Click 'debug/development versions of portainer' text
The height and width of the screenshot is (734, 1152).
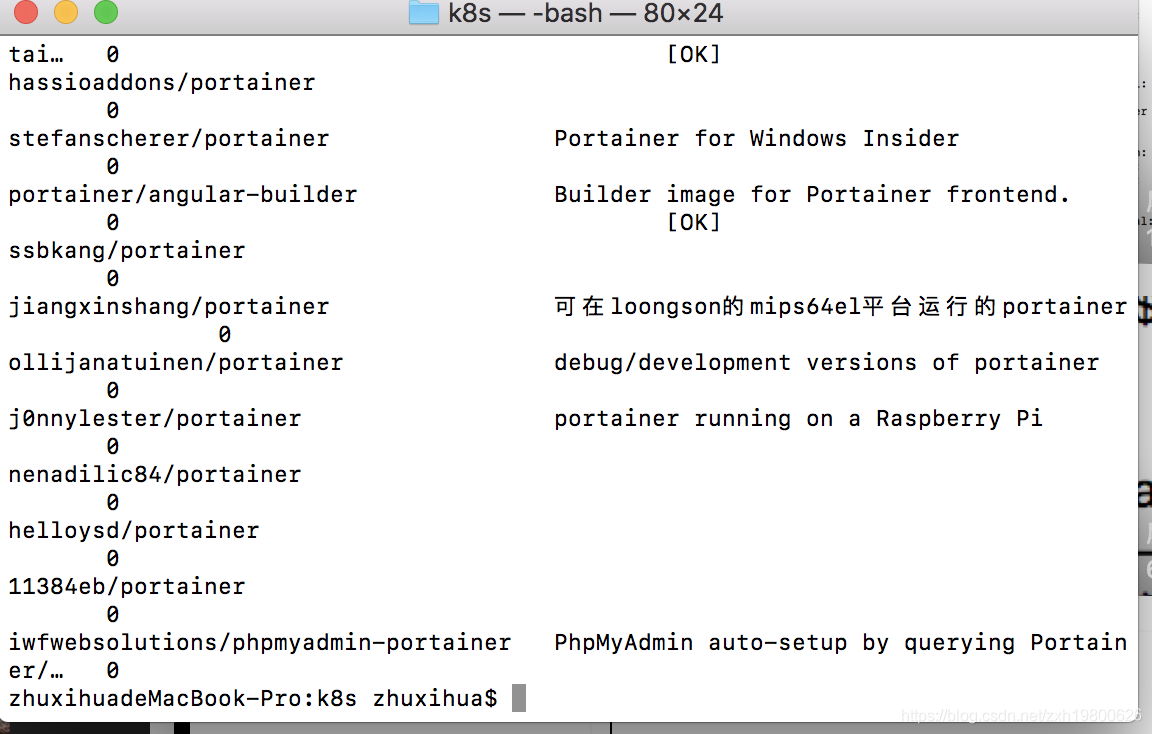point(827,362)
